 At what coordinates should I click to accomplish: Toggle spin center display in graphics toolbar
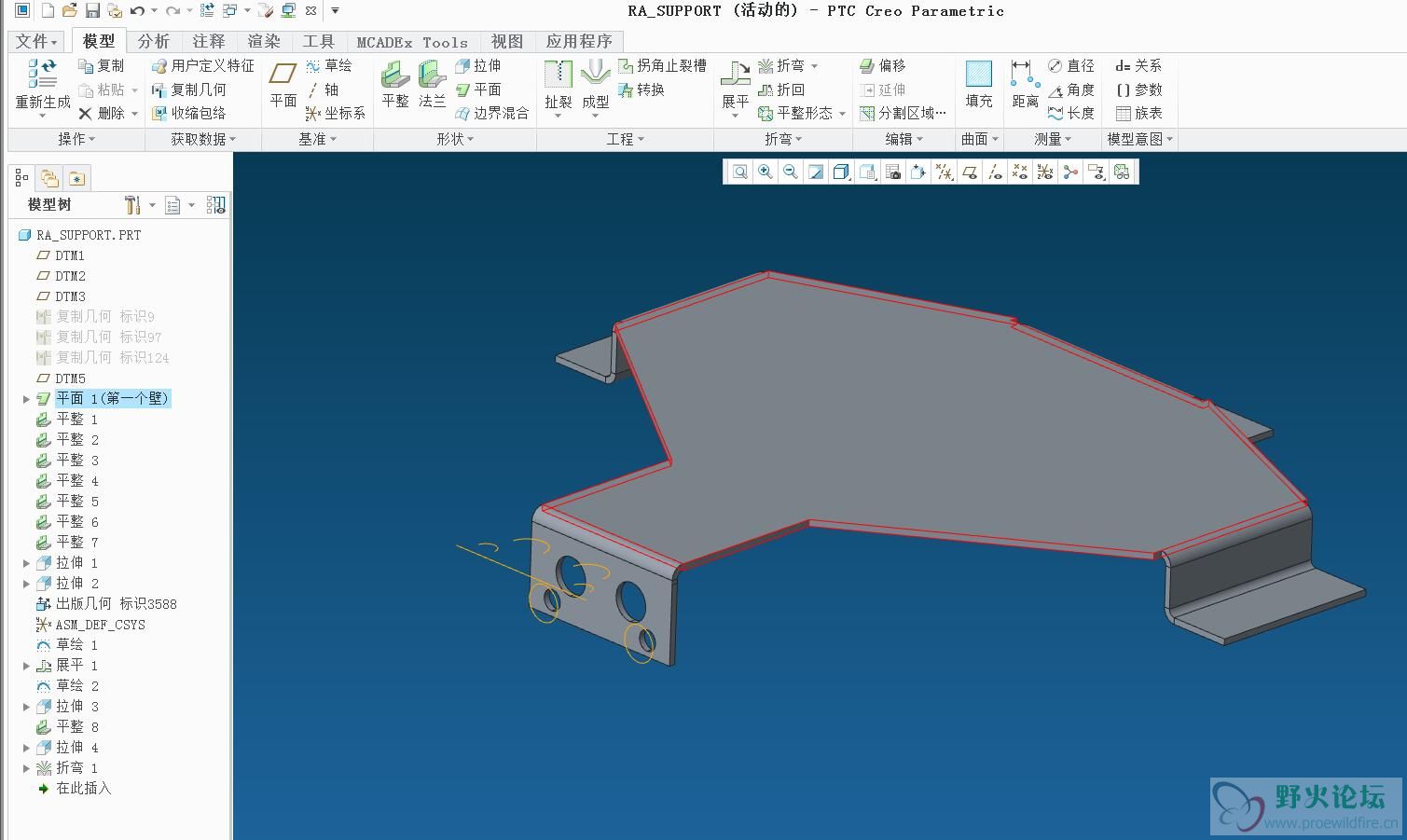pyautogui.click(x=1070, y=172)
